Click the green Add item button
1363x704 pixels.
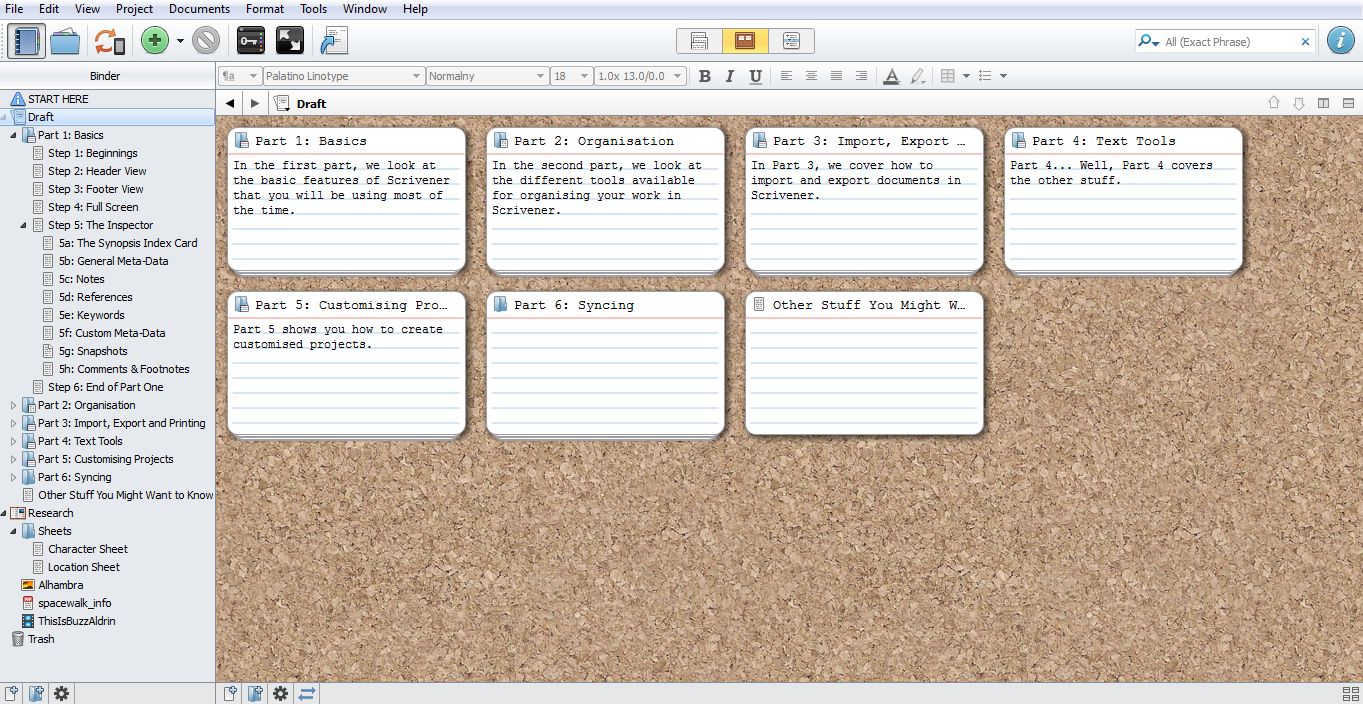point(155,41)
